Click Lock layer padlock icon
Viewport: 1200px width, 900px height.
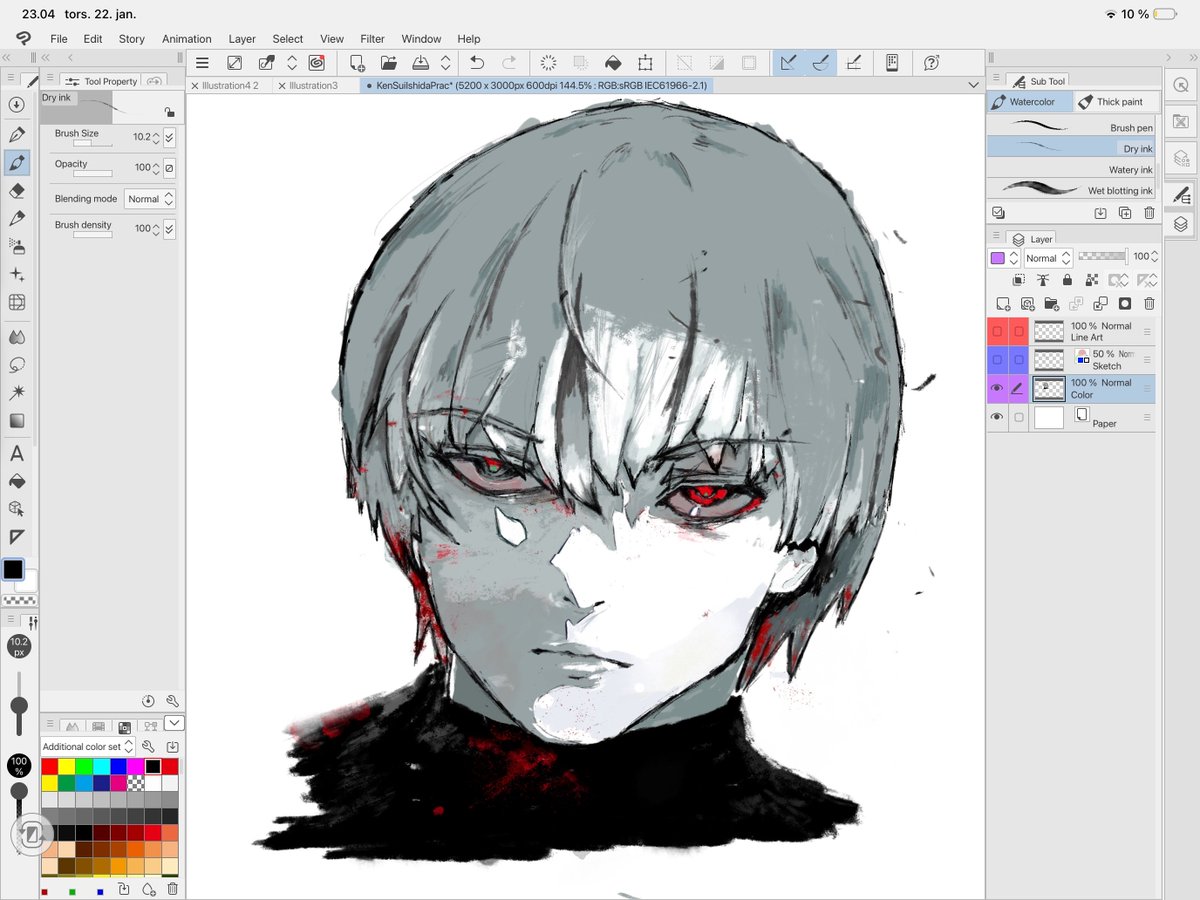(1067, 281)
